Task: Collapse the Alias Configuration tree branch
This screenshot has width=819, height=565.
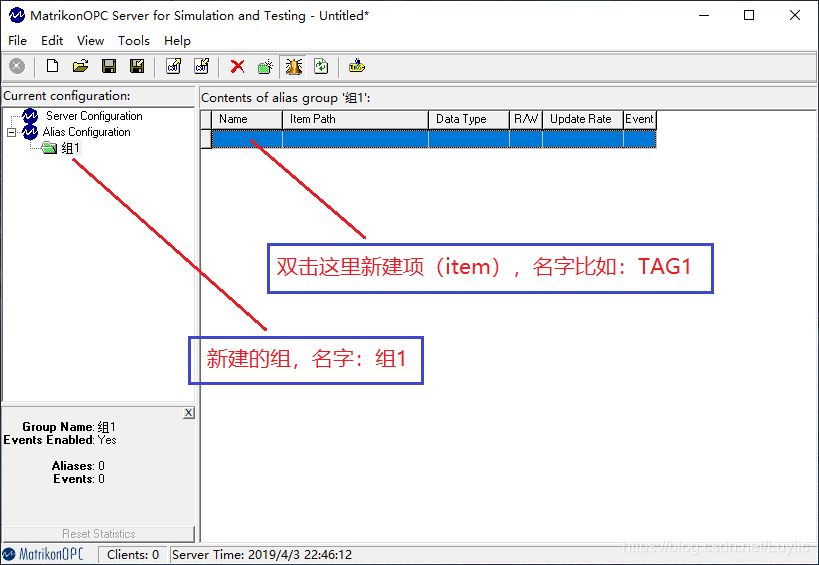Action: point(11,132)
